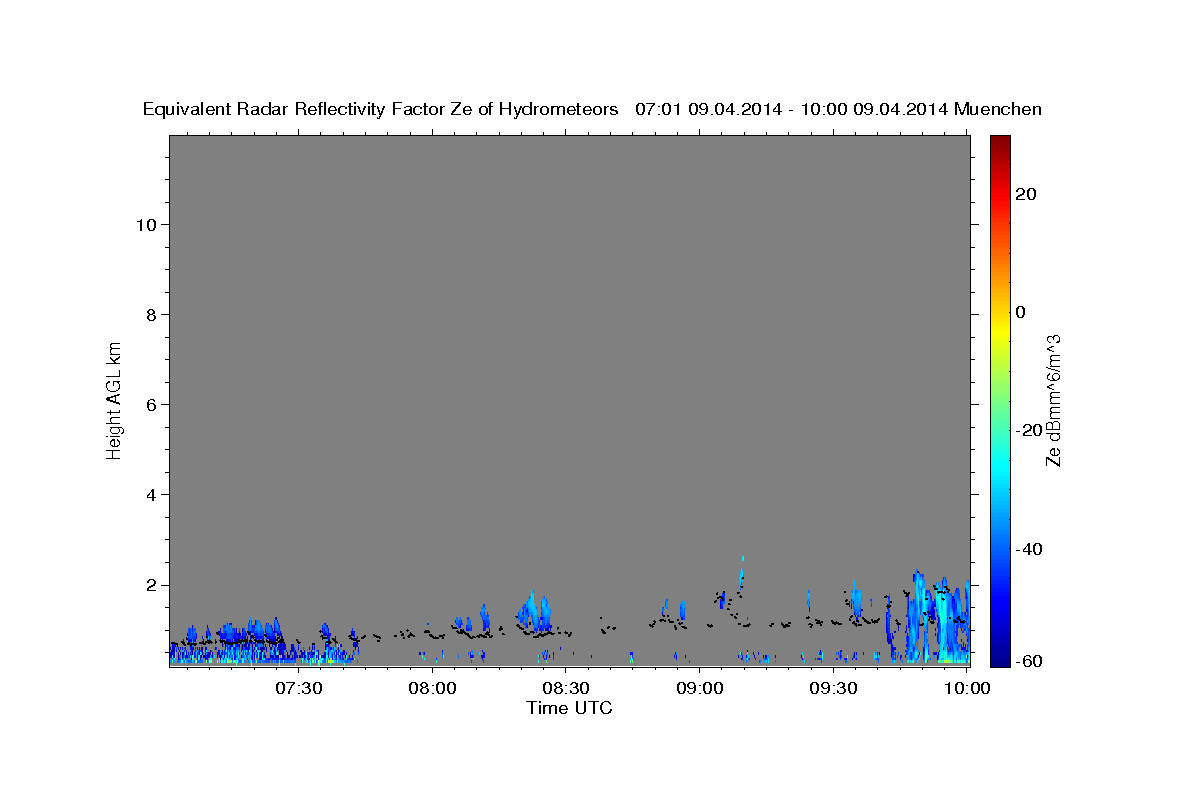1200x800 pixels.
Task: Click the height axis value '8'
Action: coord(150,314)
